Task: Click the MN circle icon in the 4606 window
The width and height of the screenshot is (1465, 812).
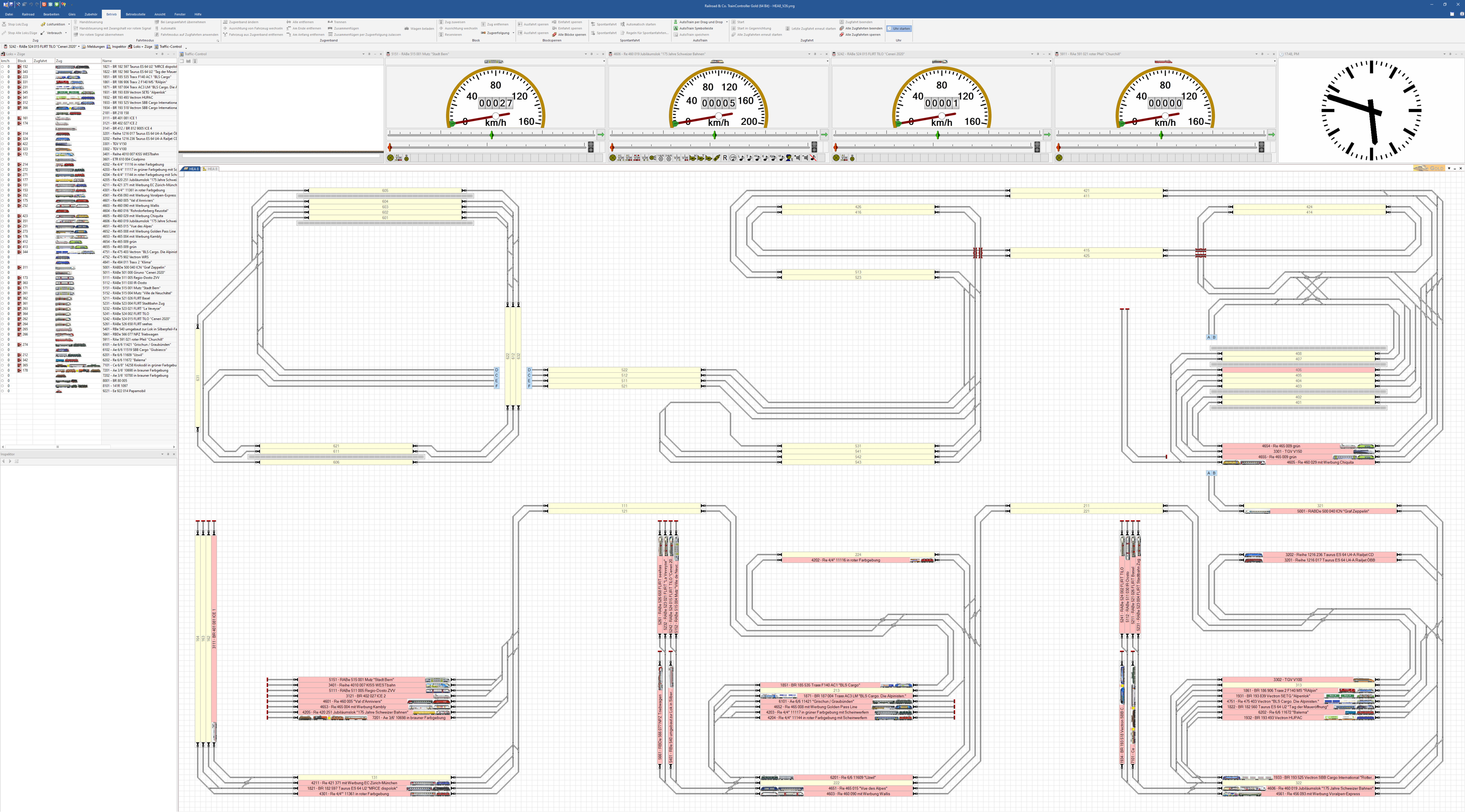Action: [x=733, y=158]
